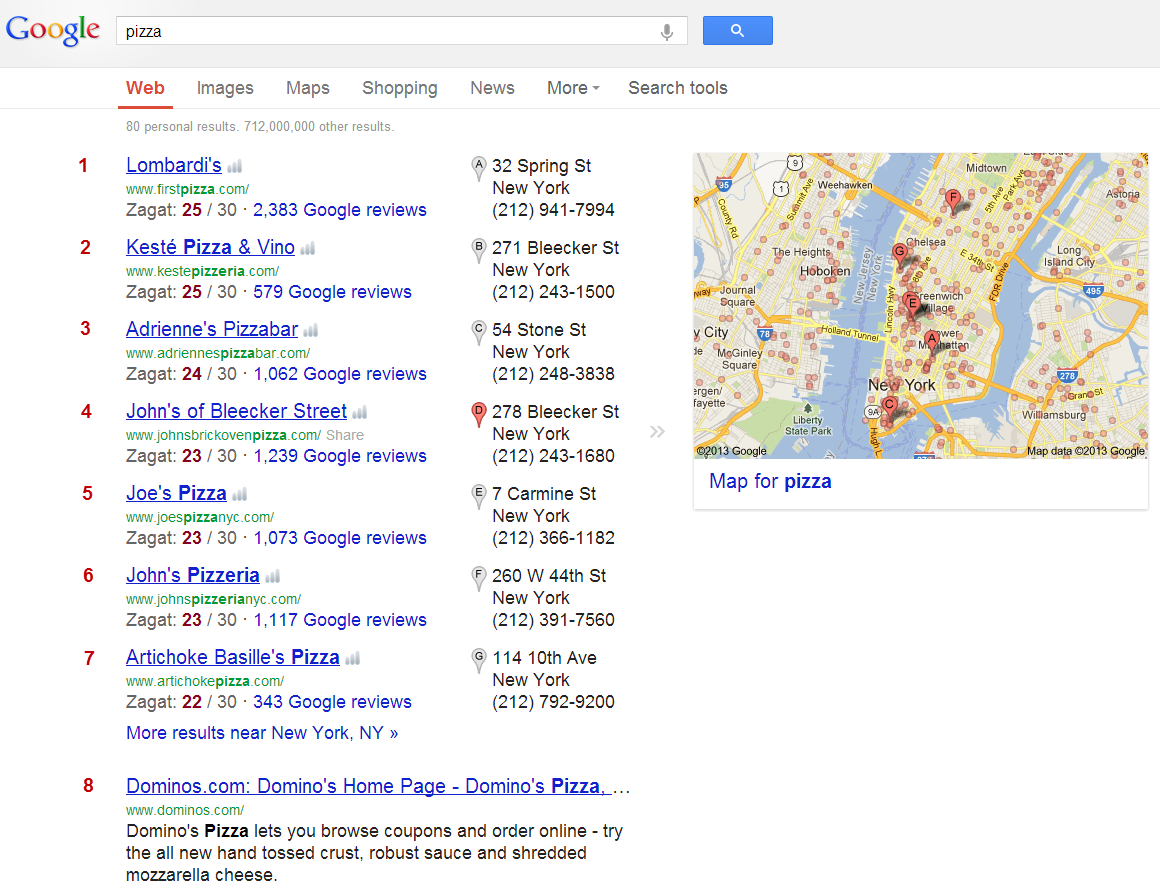
Task: Open the Kesté Pizza & Vino result
Action: point(210,247)
